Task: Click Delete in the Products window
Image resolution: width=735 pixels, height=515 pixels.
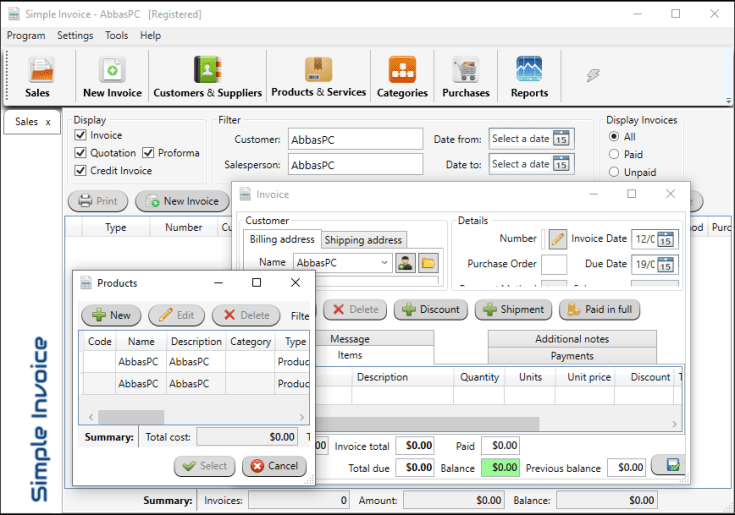Action: (246, 315)
